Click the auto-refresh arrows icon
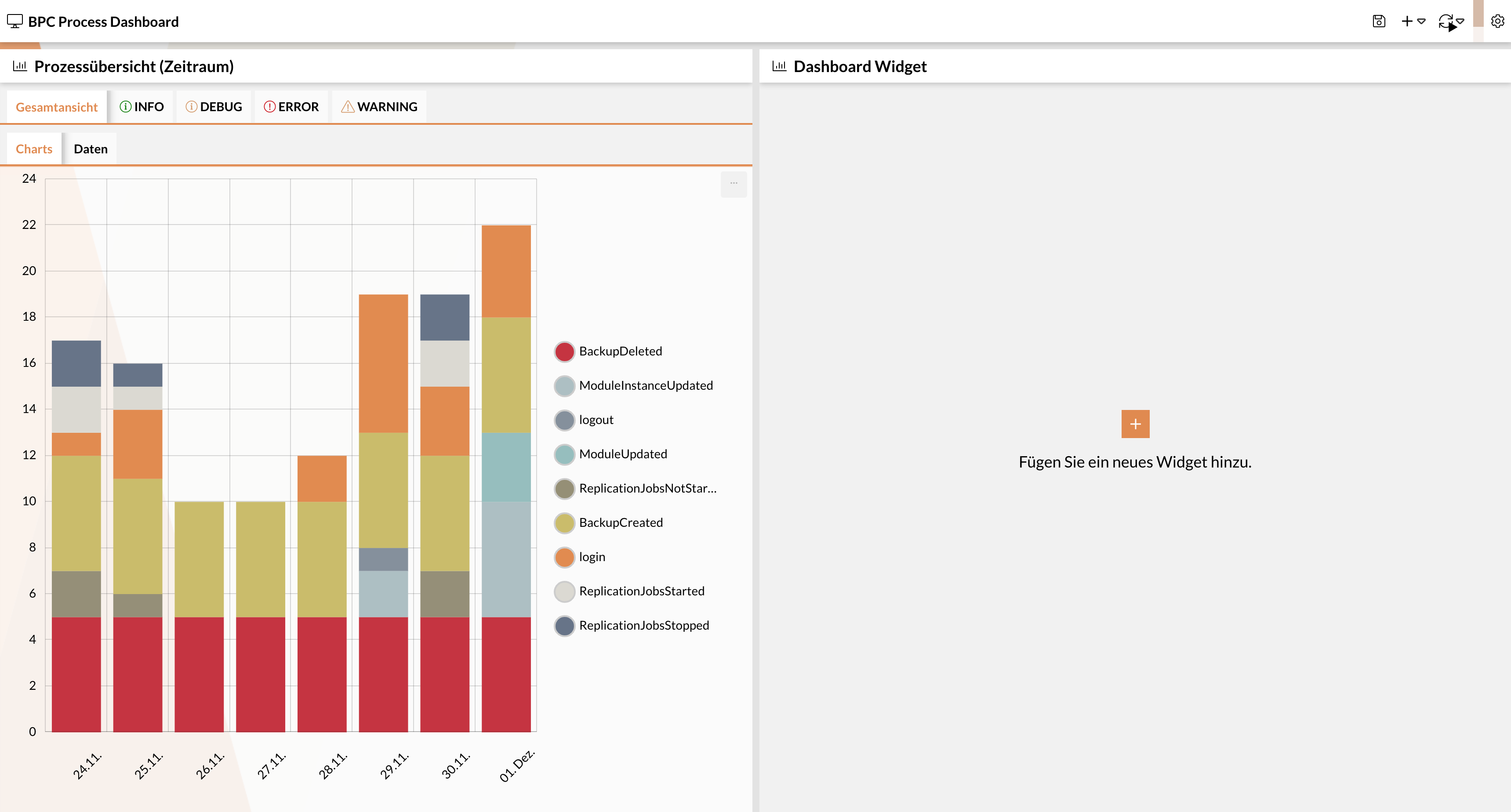Image resolution: width=1511 pixels, height=812 pixels. 1446,22
